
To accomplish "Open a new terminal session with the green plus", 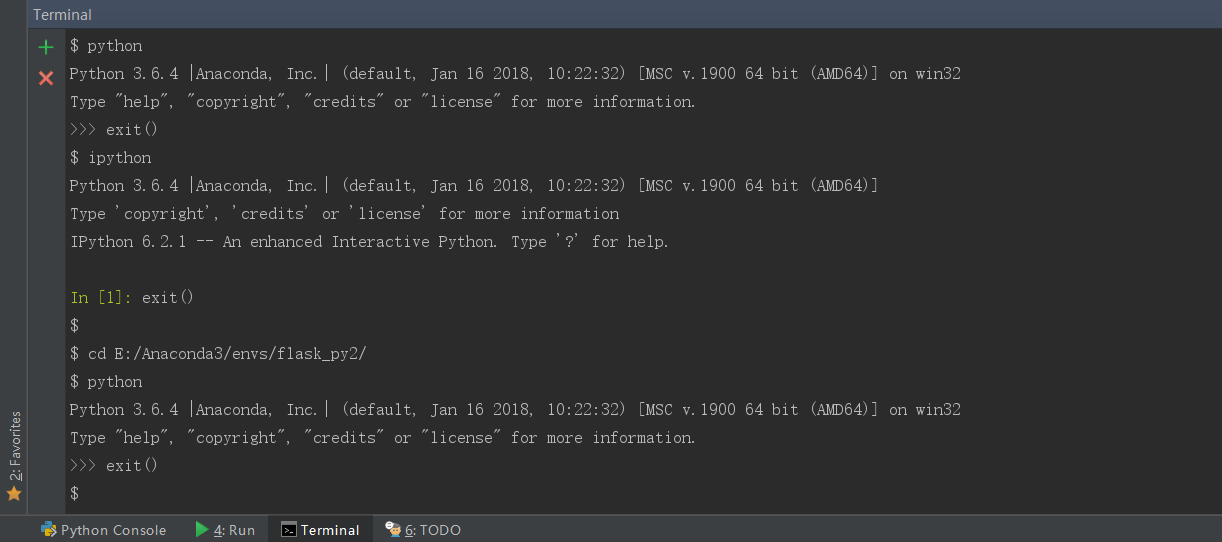I will 46,47.
